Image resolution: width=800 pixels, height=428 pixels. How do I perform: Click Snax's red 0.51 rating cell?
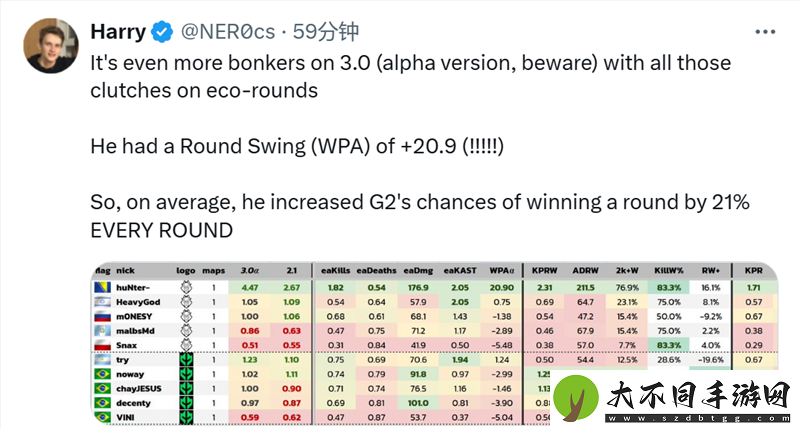coord(249,345)
